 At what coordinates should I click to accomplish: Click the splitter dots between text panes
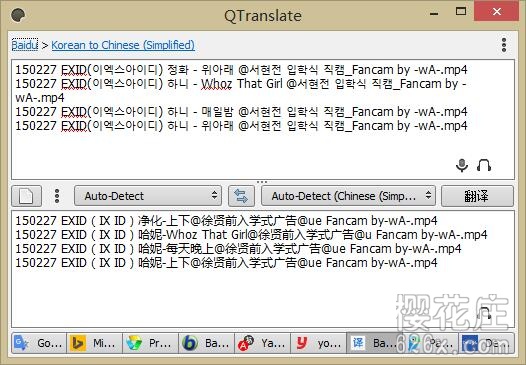262,182
